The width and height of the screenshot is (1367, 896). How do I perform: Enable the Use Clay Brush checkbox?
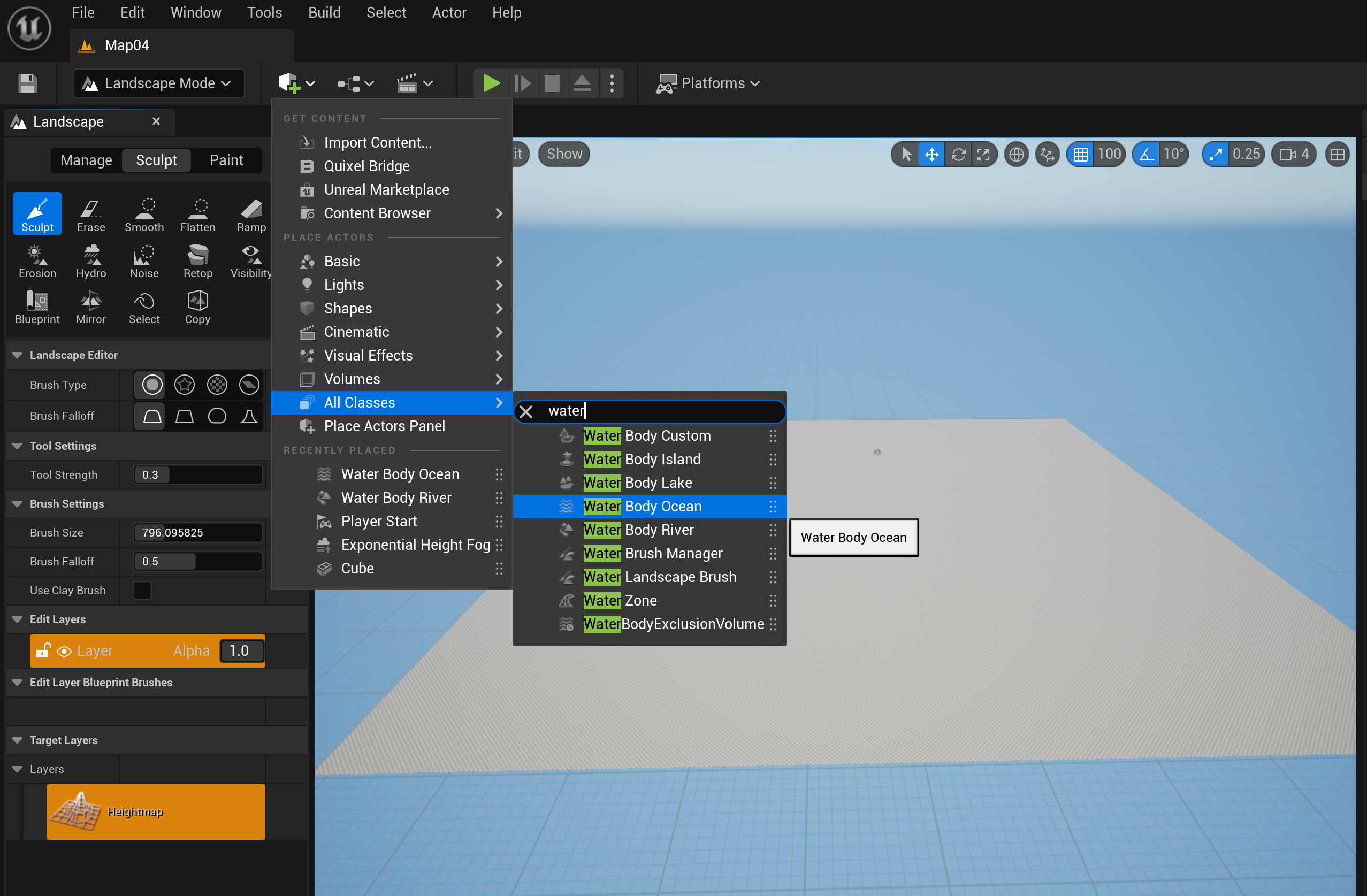click(x=142, y=591)
